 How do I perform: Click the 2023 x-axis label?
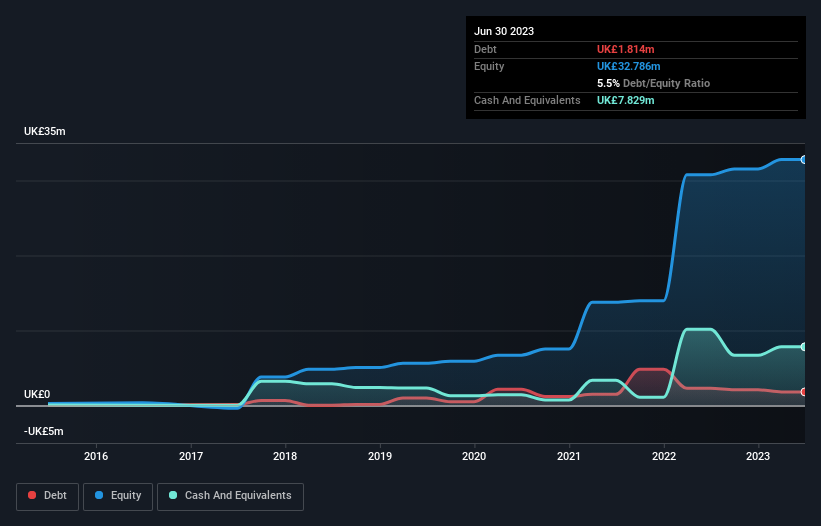758,456
